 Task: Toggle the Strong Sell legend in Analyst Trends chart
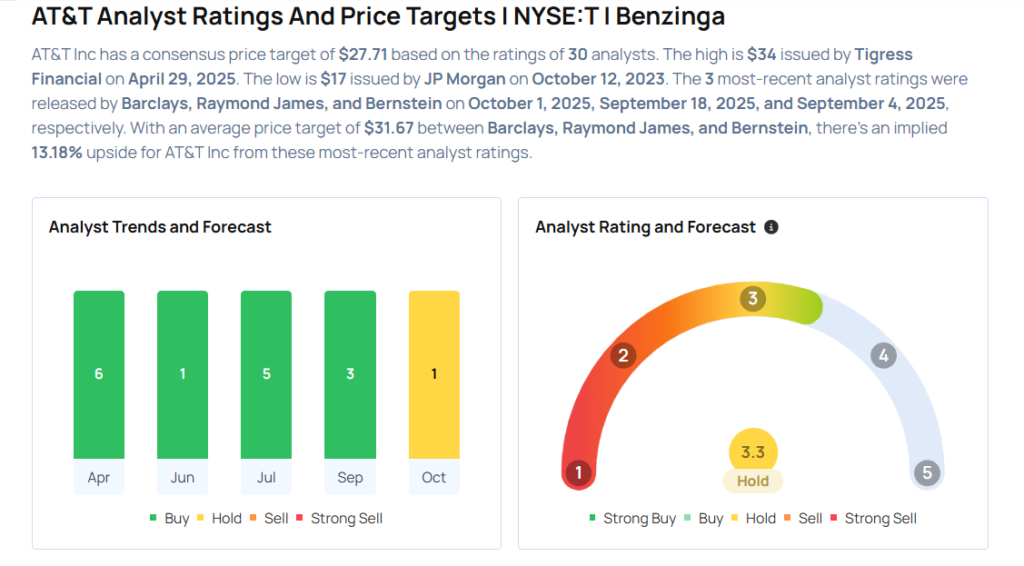tap(339, 518)
